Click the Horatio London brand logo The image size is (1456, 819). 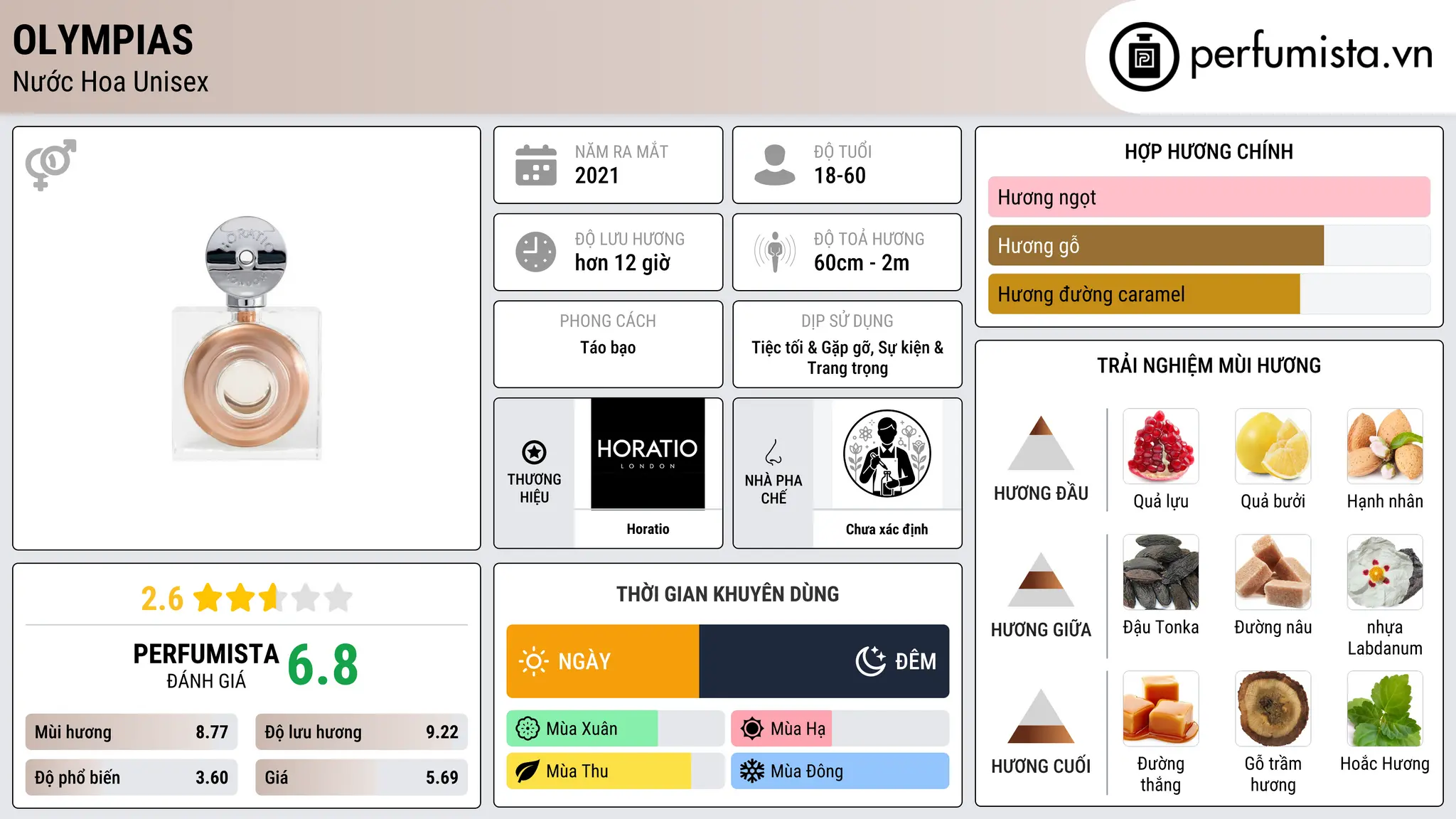648,454
